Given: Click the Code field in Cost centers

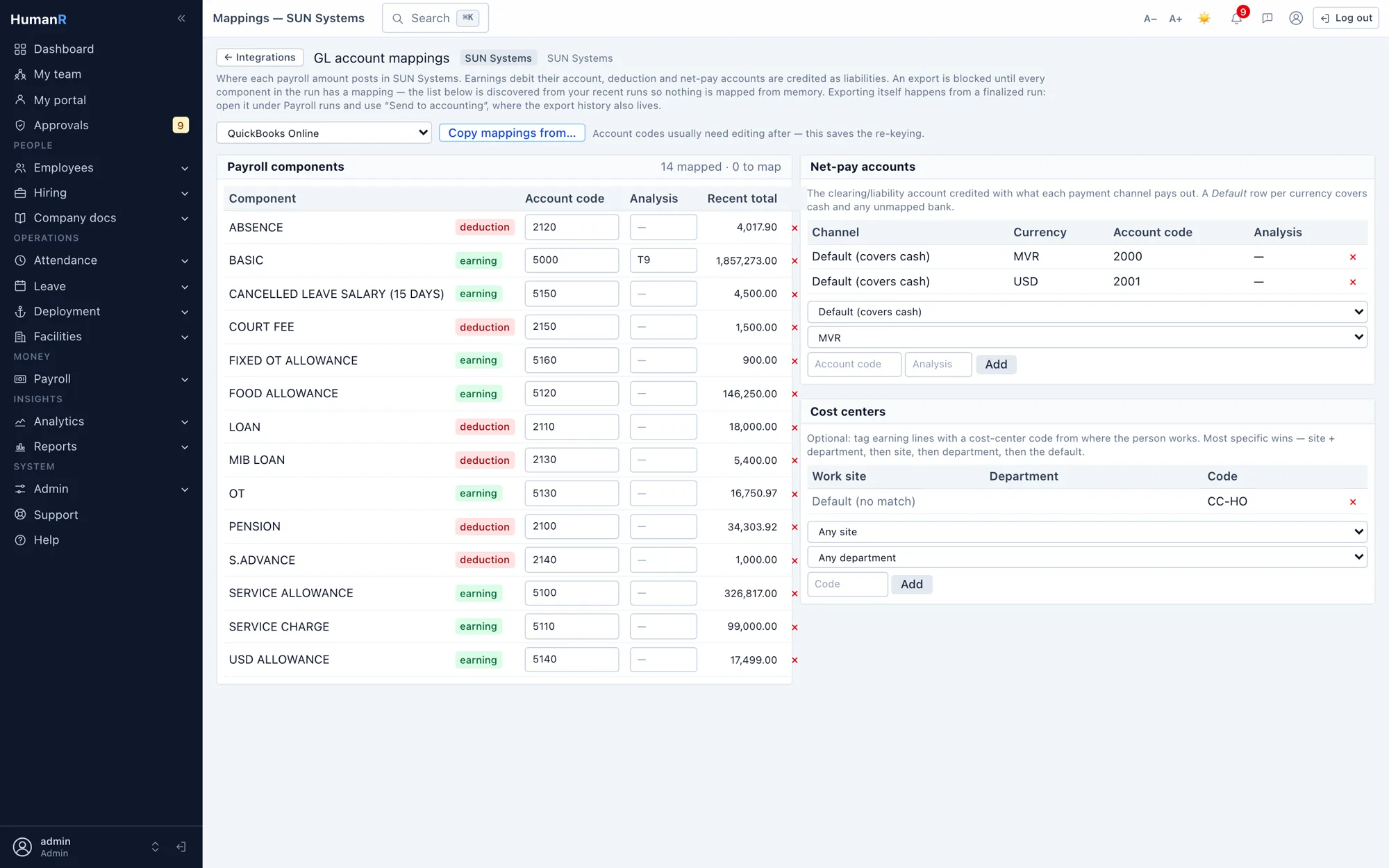Looking at the screenshot, I should pyautogui.click(x=847, y=585).
